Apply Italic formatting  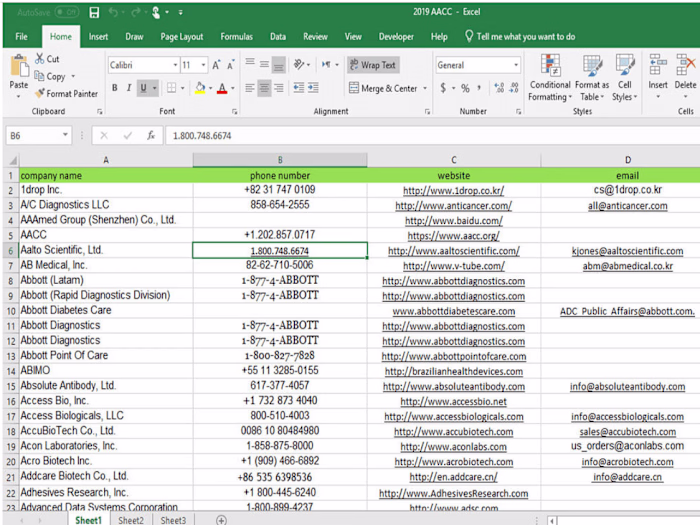point(129,88)
